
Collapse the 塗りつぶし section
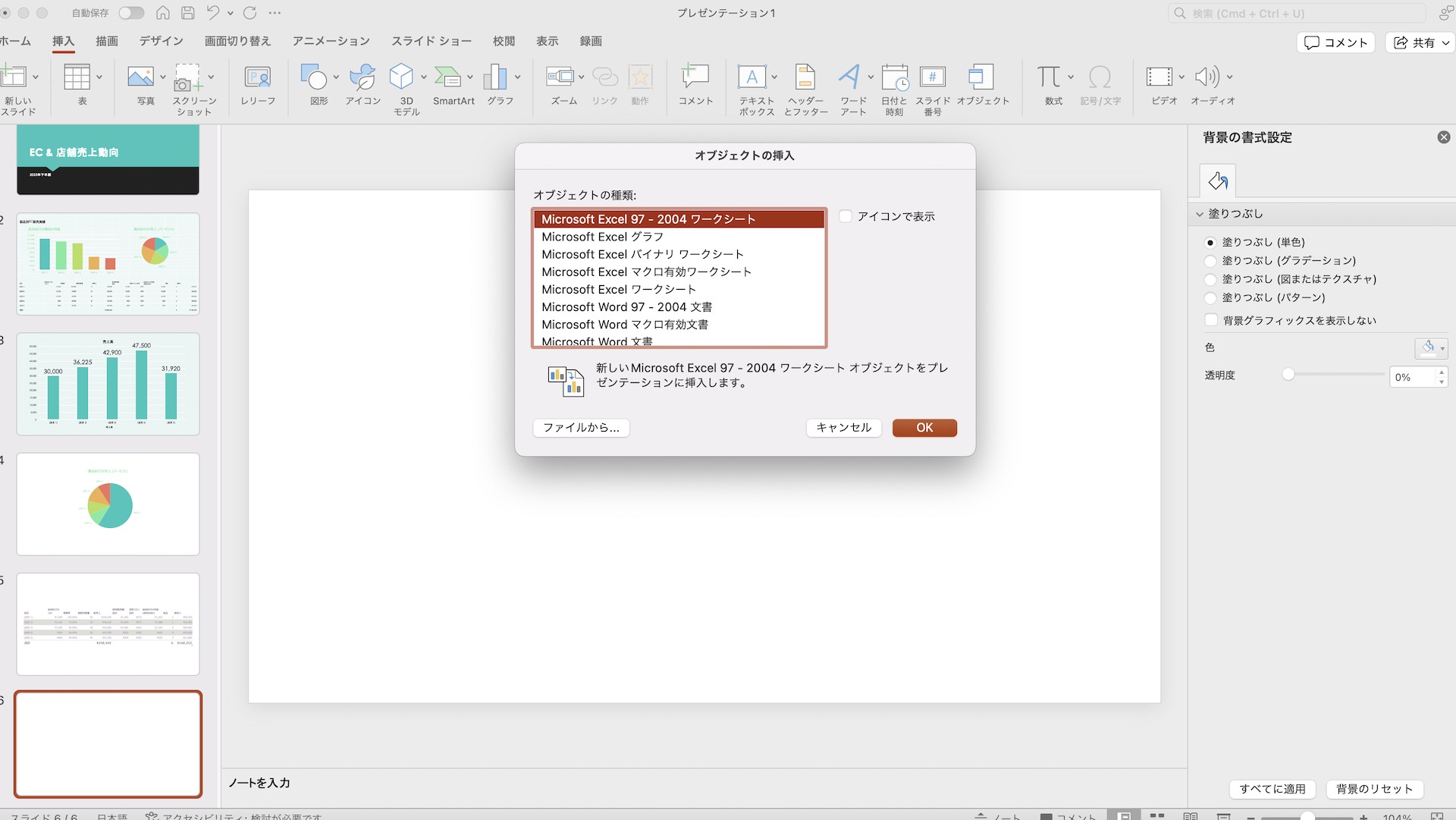pyautogui.click(x=1200, y=214)
